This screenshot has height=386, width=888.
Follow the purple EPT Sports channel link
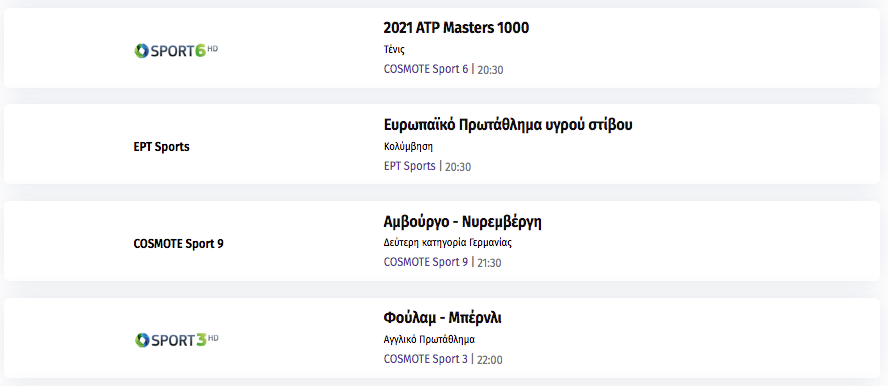tap(409, 166)
